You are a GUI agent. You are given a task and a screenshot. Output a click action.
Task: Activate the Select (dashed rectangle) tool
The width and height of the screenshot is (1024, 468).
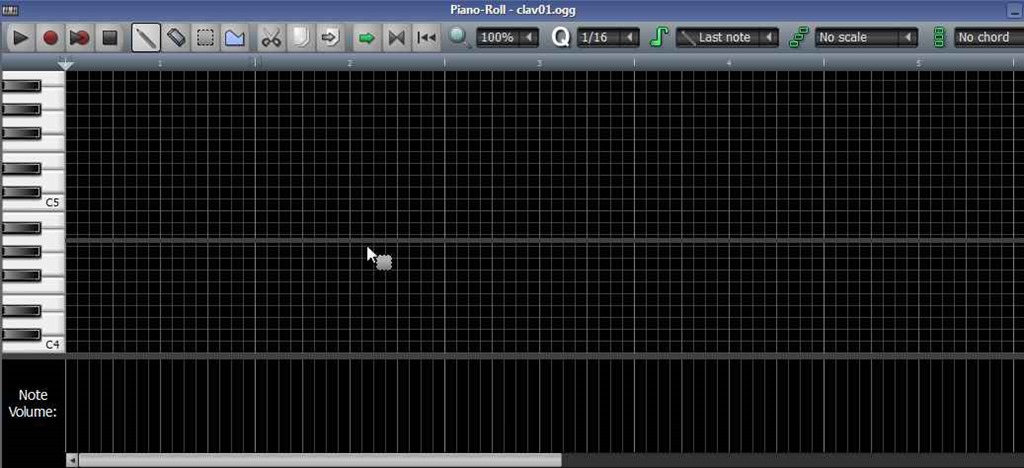(205, 38)
